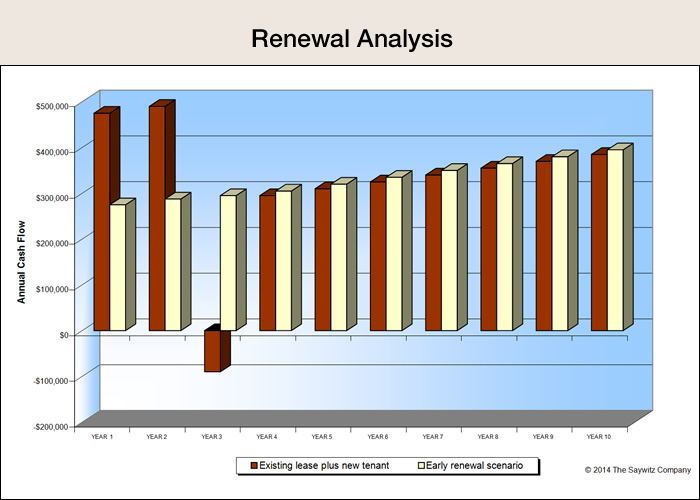Click the -$200,000 axis value
This screenshot has width=700, height=500.
51,427
